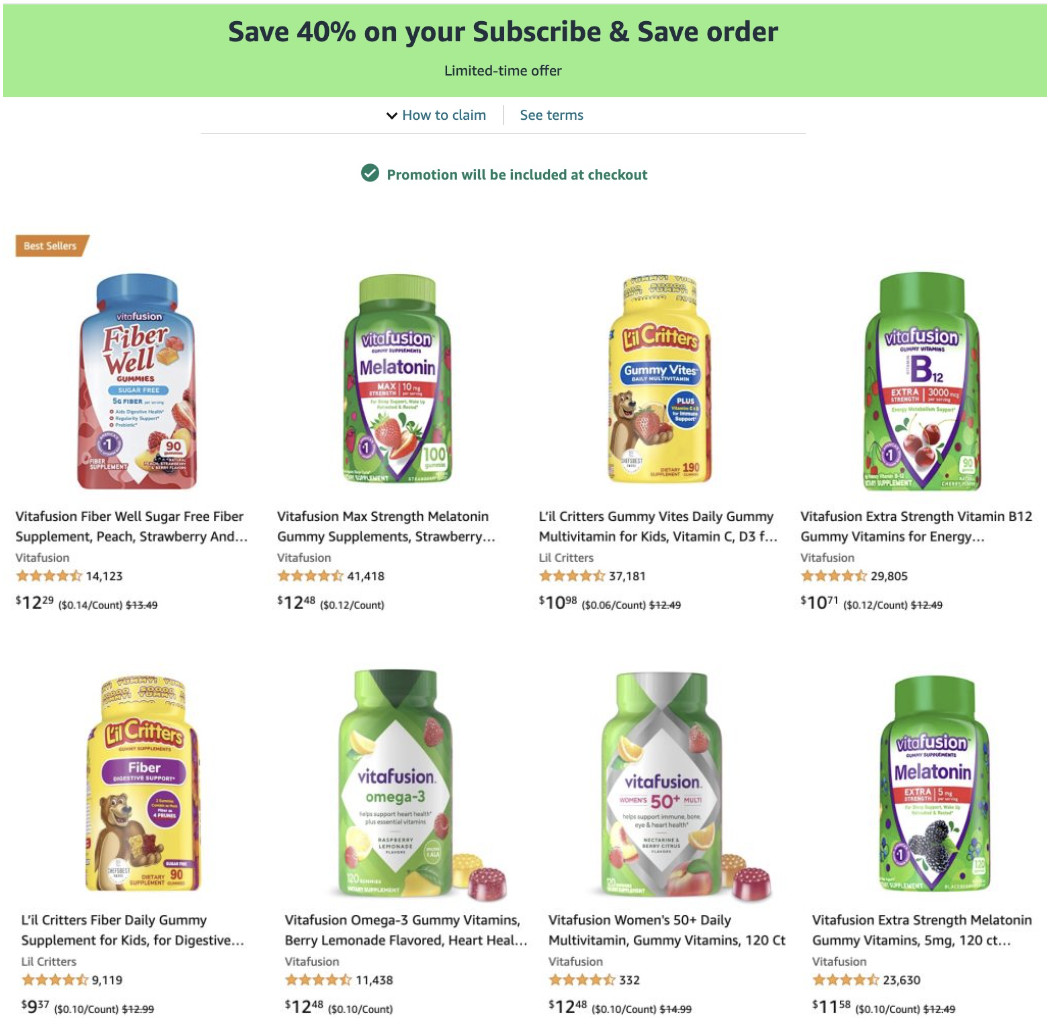Click the green promotion checkmark icon

[x=370, y=174]
